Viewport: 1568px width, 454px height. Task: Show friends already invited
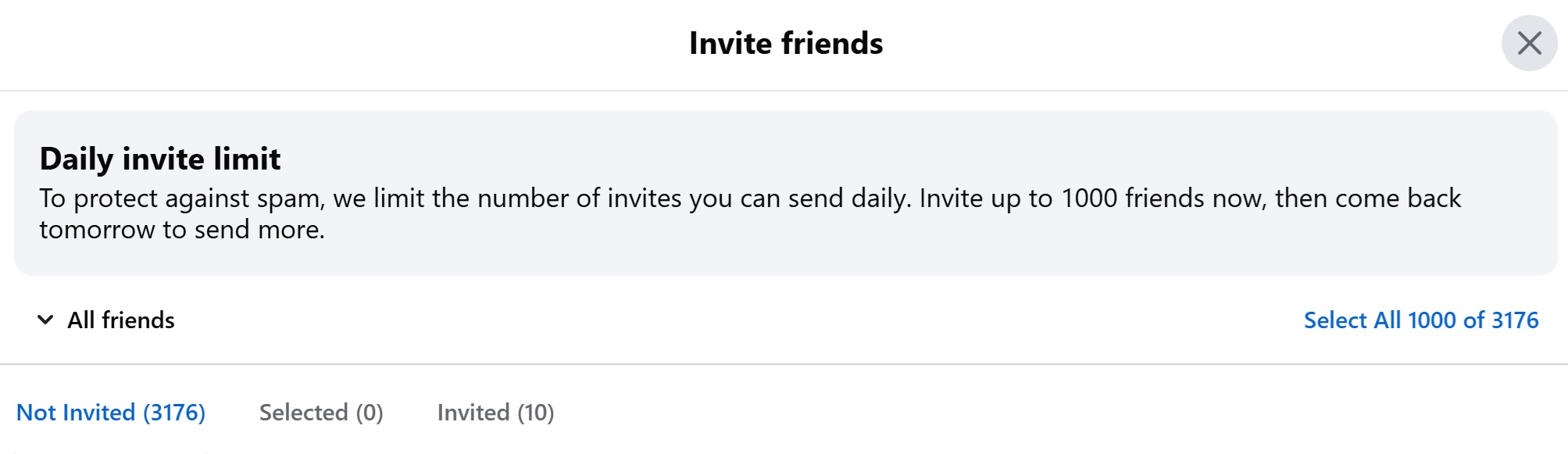coord(495,412)
